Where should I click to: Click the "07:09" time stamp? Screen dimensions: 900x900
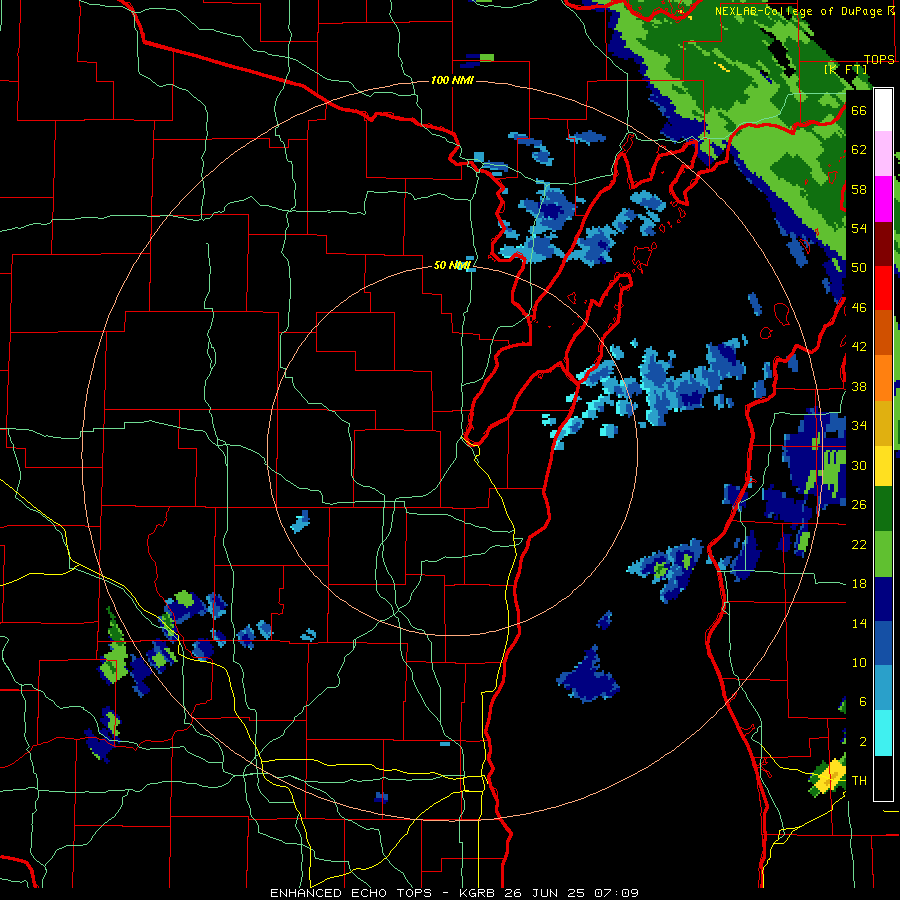[614, 893]
